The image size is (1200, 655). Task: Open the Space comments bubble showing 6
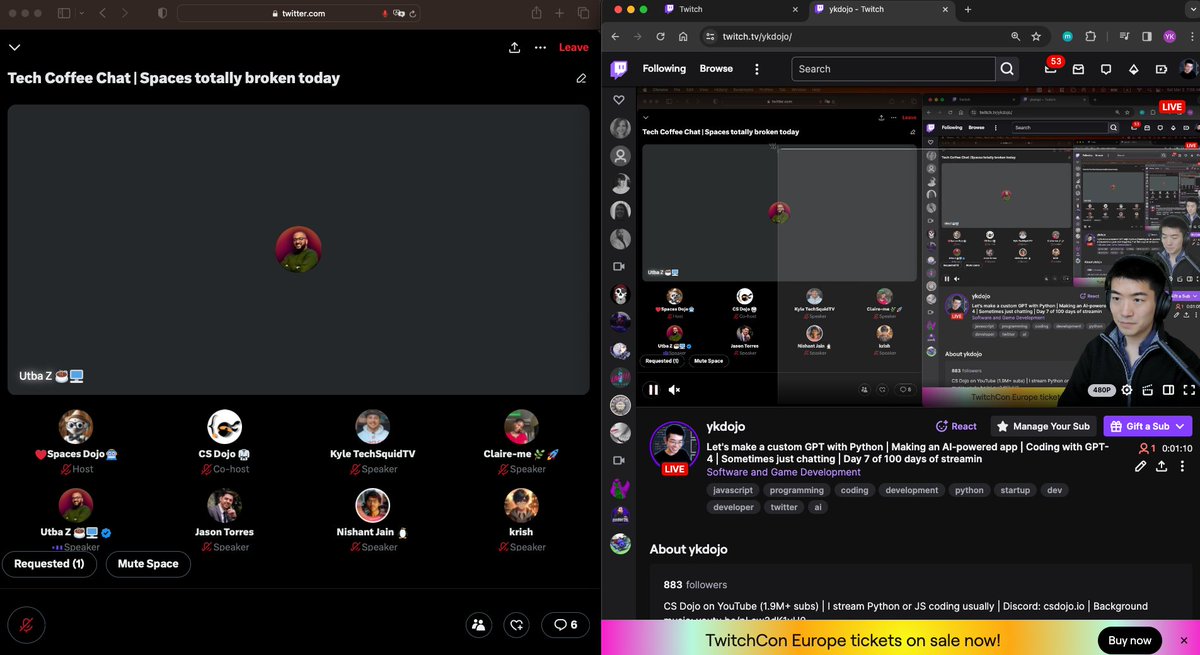coord(566,625)
